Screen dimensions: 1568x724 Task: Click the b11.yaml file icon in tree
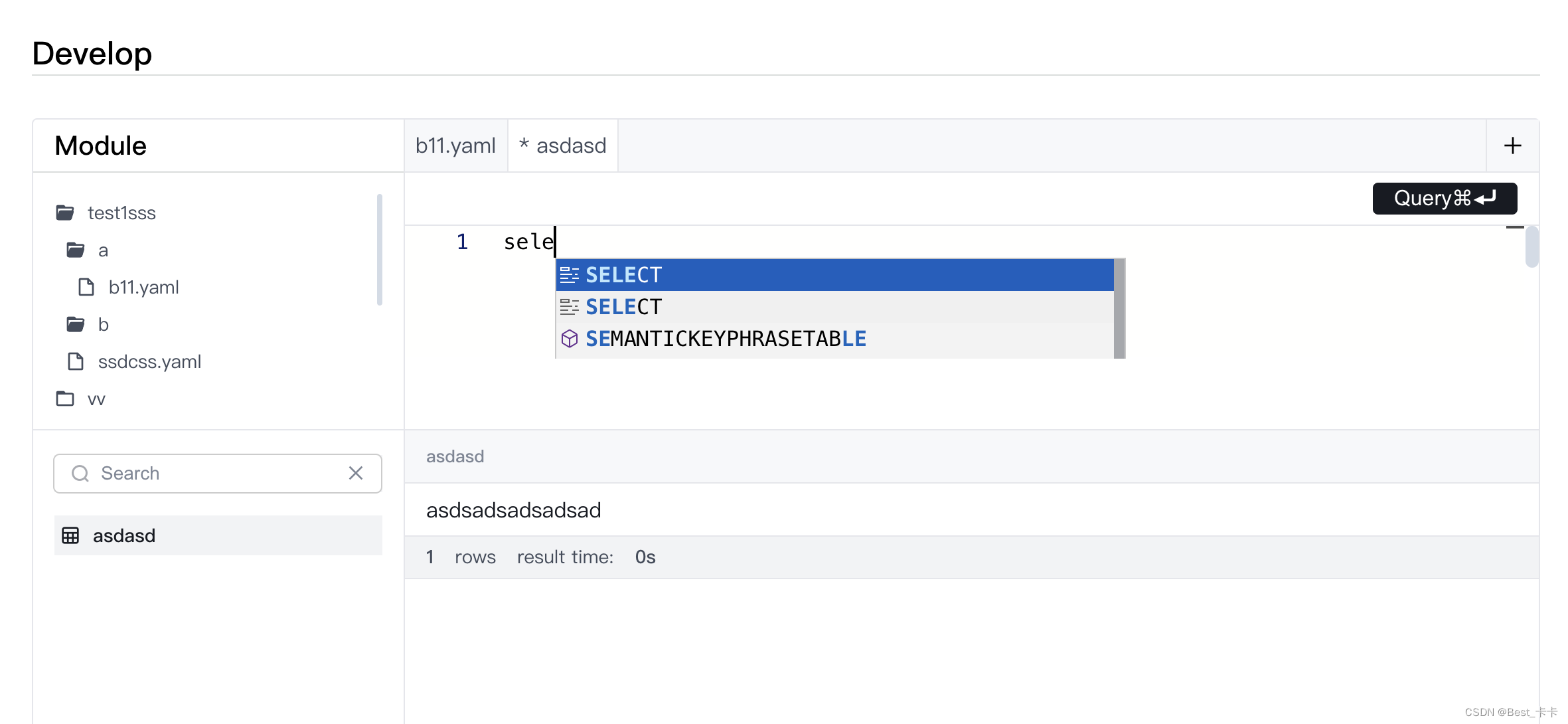click(x=86, y=287)
